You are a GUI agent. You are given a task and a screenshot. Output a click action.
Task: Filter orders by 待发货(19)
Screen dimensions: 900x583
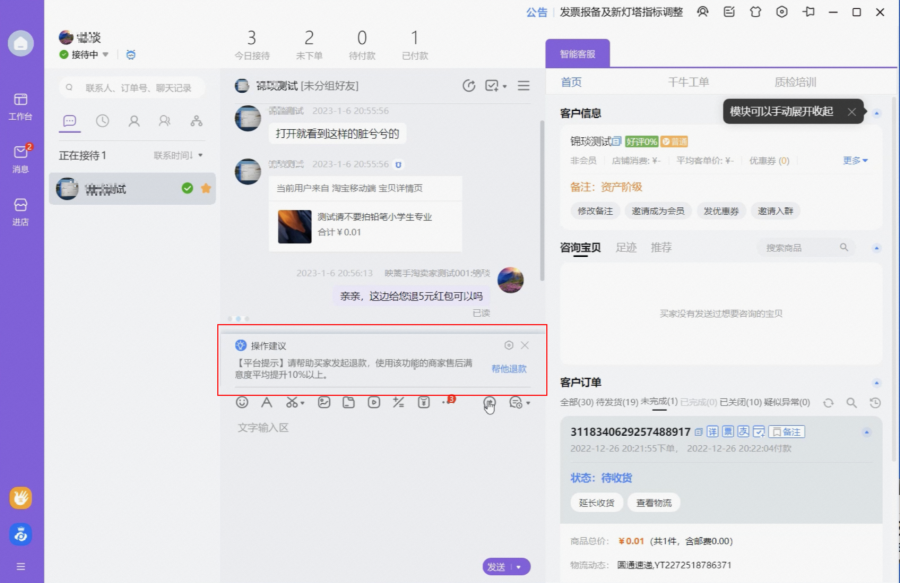[x=617, y=402]
